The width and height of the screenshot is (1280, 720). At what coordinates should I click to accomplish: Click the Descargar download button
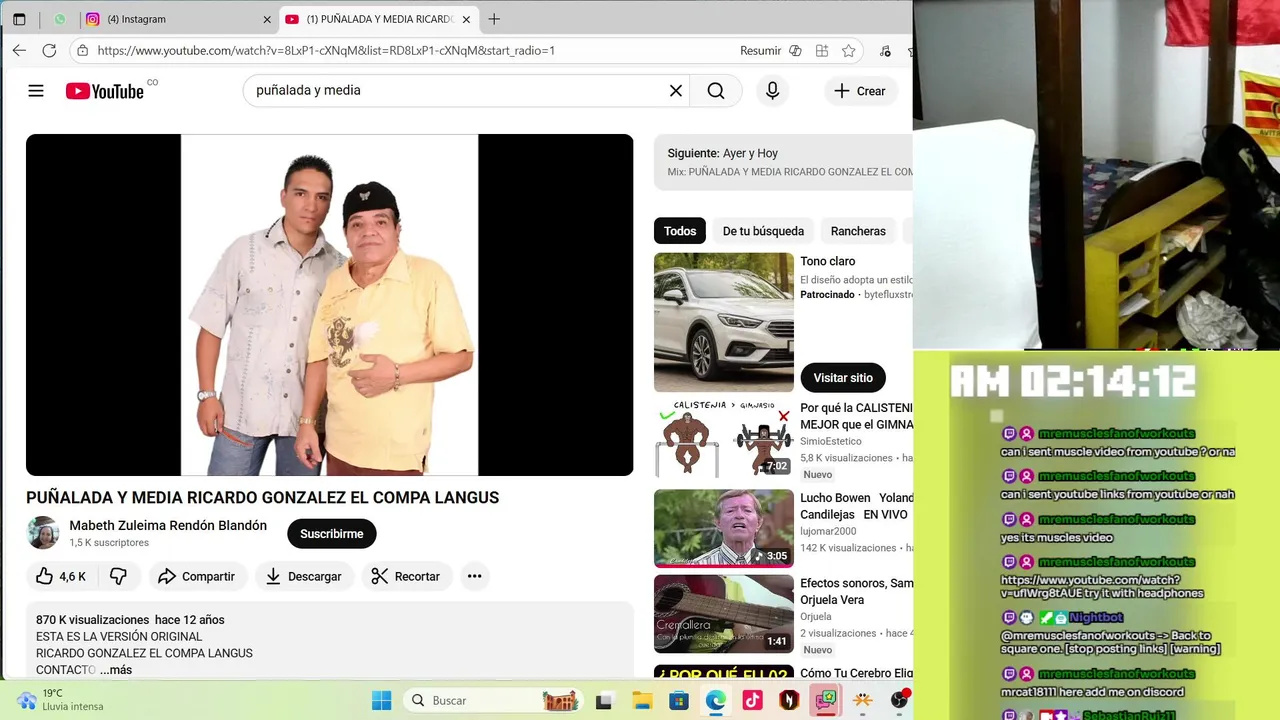click(x=303, y=576)
